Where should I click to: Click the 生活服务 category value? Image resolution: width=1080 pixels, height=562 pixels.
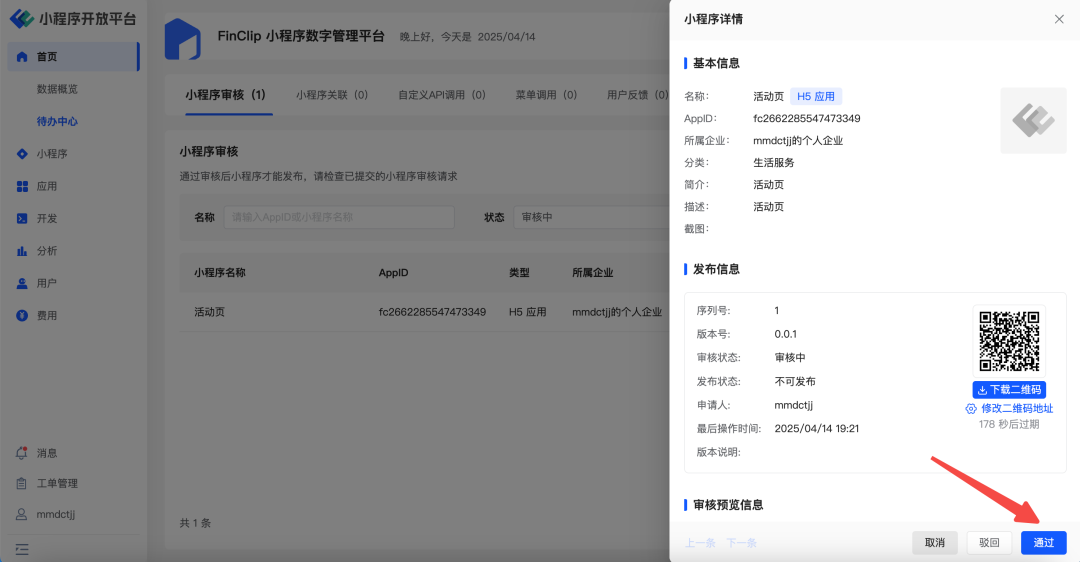tap(773, 163)
